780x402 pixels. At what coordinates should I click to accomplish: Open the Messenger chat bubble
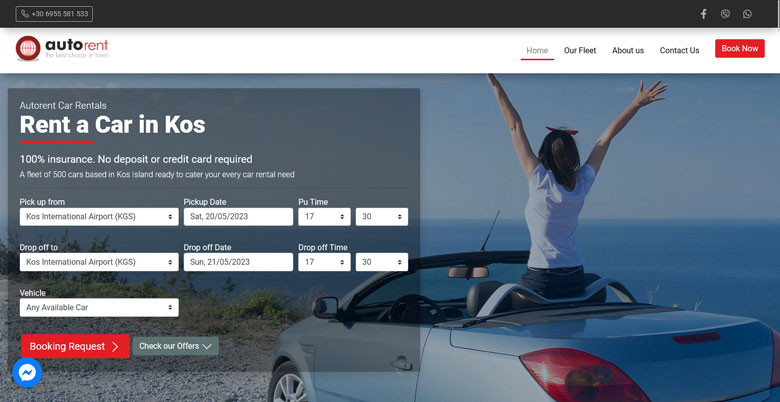pos(27,372)
